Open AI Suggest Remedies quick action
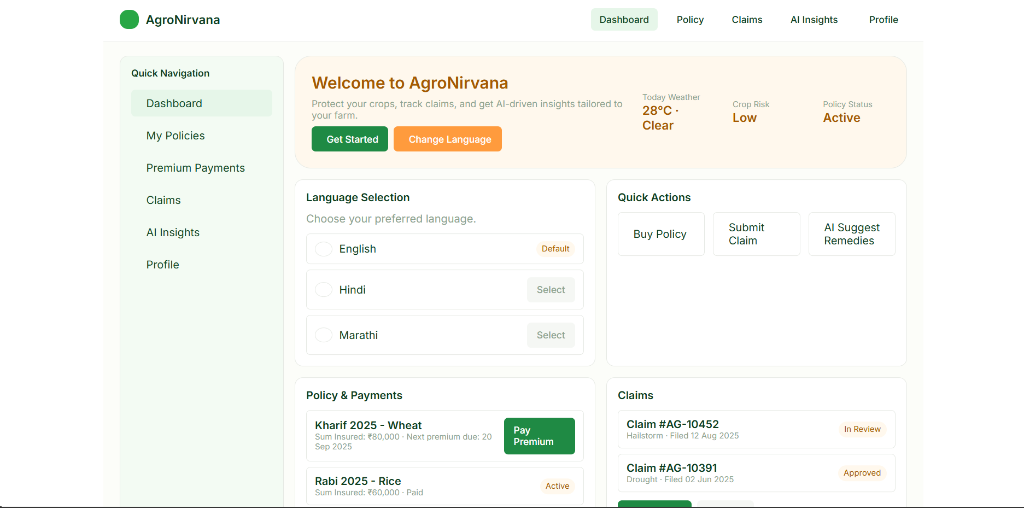Screen dimensions: 1024x508 coord(852,234)
